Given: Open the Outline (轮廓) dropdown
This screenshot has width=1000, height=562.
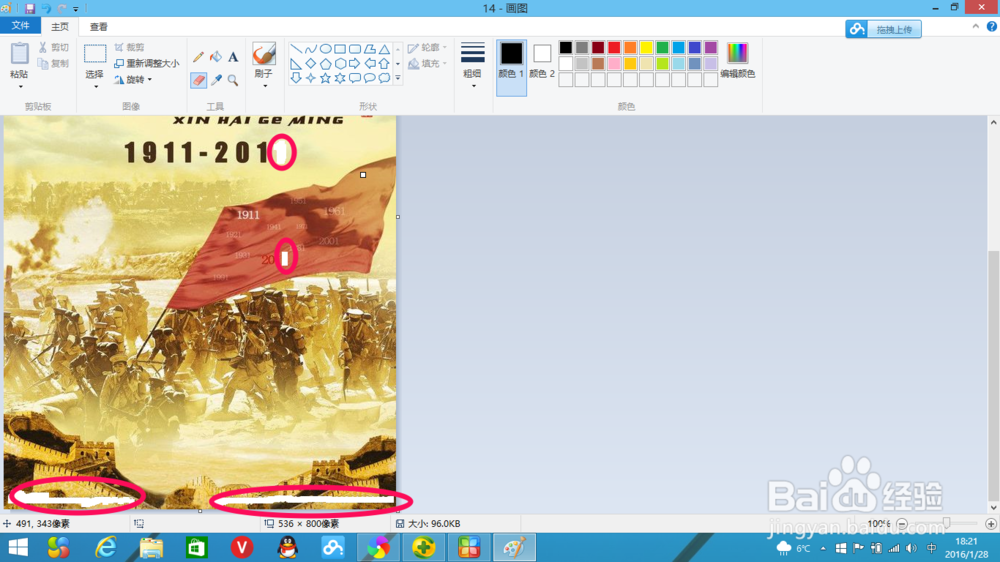Looking at the screenshot, I should click(x=427, y=47).
